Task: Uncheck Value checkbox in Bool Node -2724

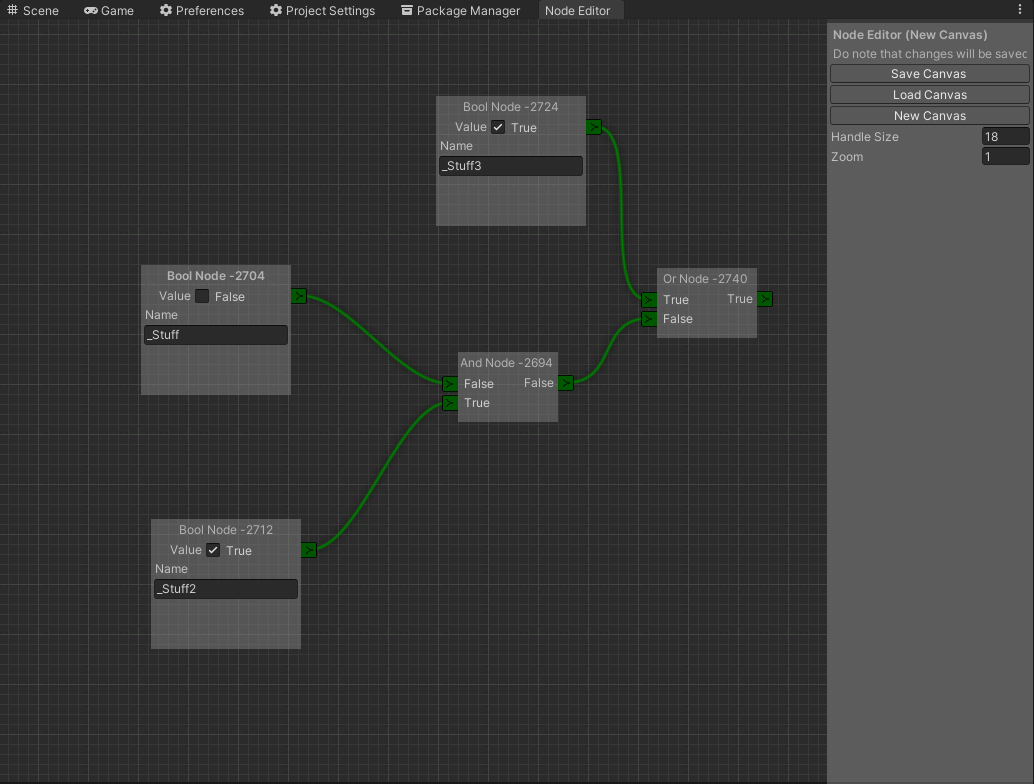Action: (498, 127)
